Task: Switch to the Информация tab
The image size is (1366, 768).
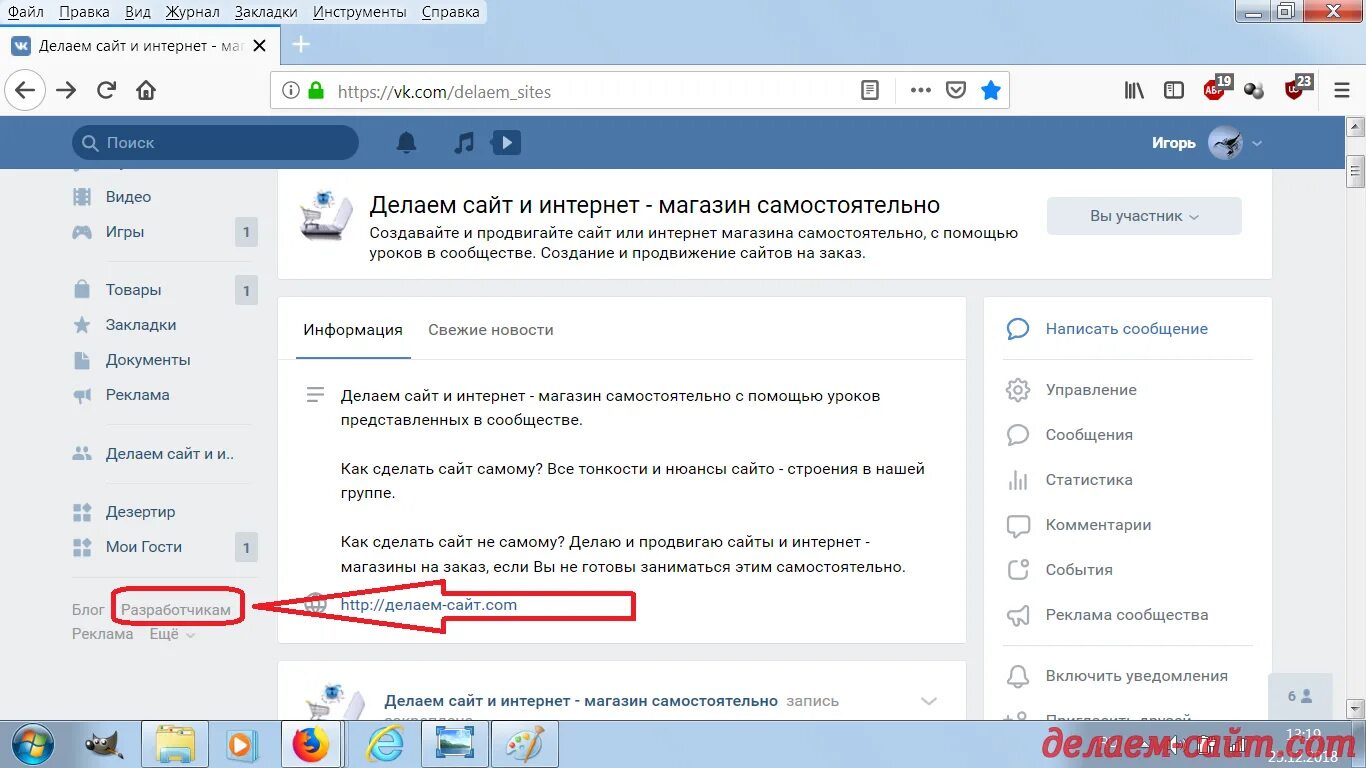Action: point(353,330)
